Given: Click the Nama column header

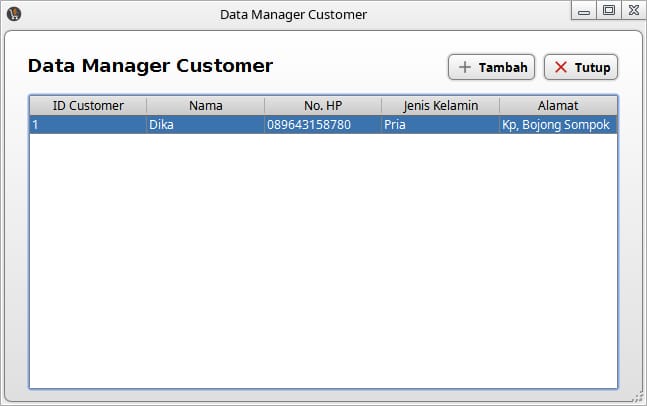Looking at the screenshot, I should pyautogui.click(x=205, y=105).
